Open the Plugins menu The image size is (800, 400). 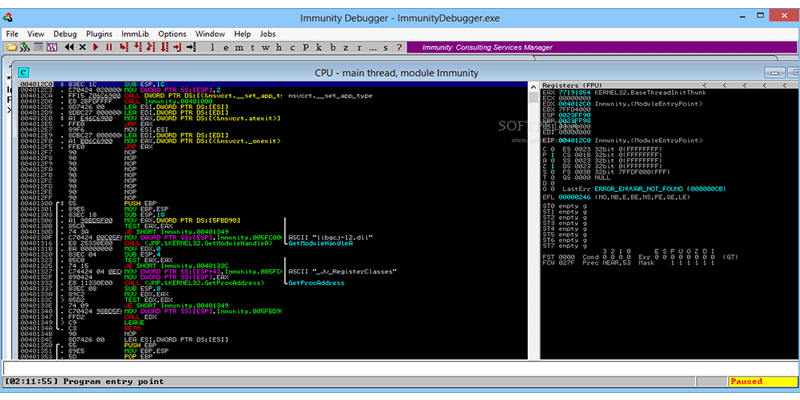click(x=99, y=34)
